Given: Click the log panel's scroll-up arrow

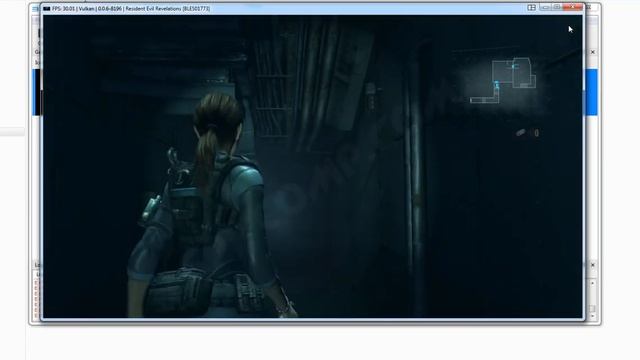Looking at the screenshot, I should (593, 283).
